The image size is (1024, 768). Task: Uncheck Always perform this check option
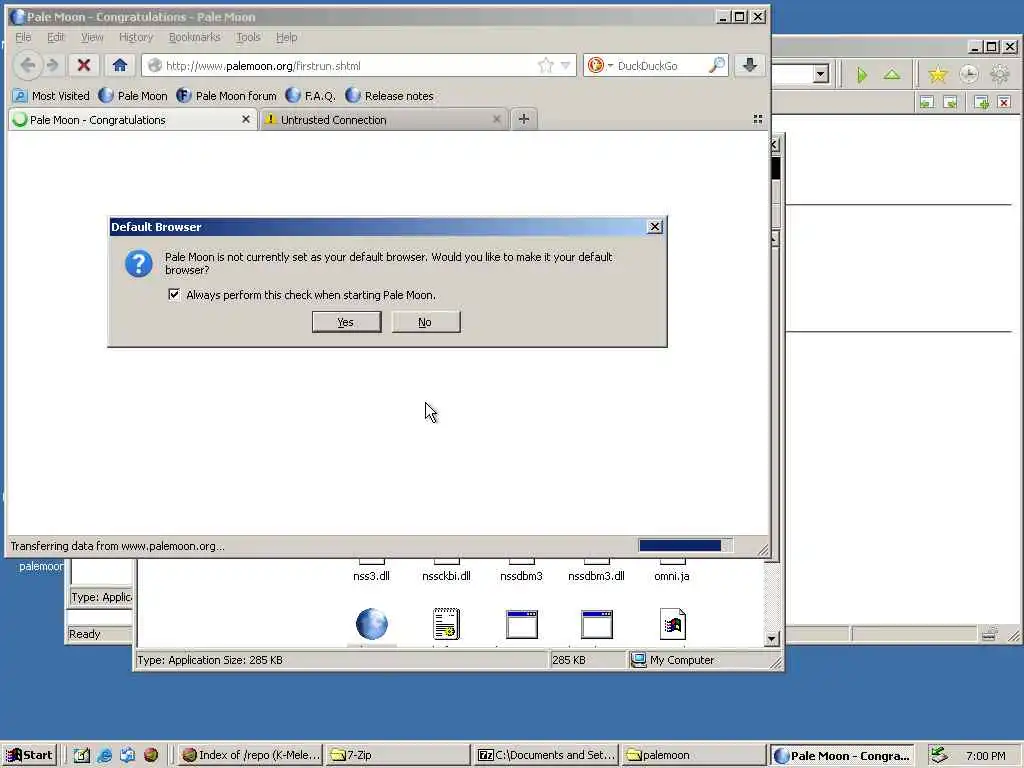click(174, 295)
